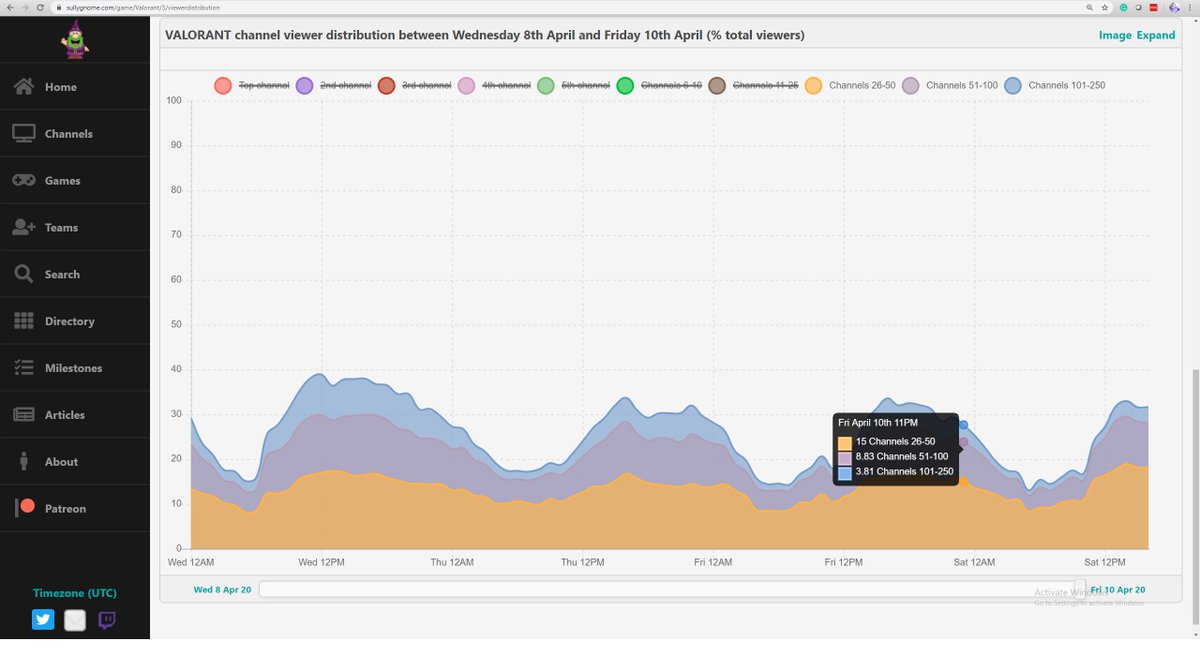Hide Channels 26-50 legend series
1200x656 pixels.
[x=850, y=85]
